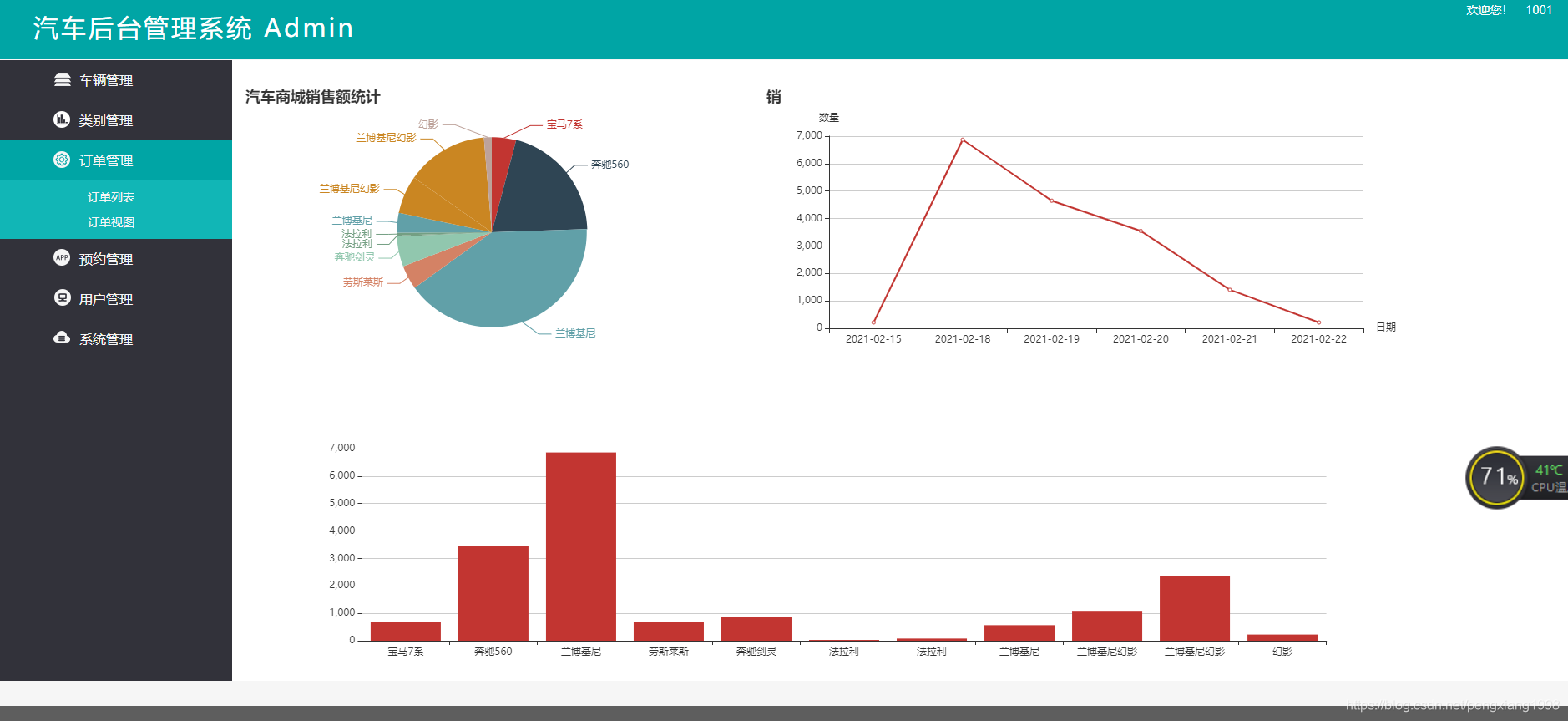This screenshot has height=721, width=1568.
Task: Click the 2021-02-18 peak point on line chart
Action: 963,140
